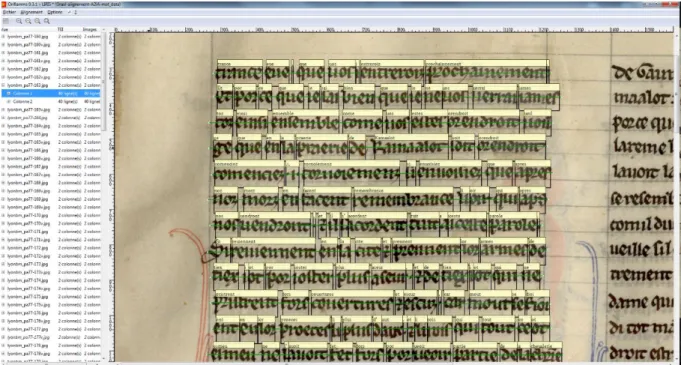
Task: Open the Fichier menu
Action: (9, 12)
